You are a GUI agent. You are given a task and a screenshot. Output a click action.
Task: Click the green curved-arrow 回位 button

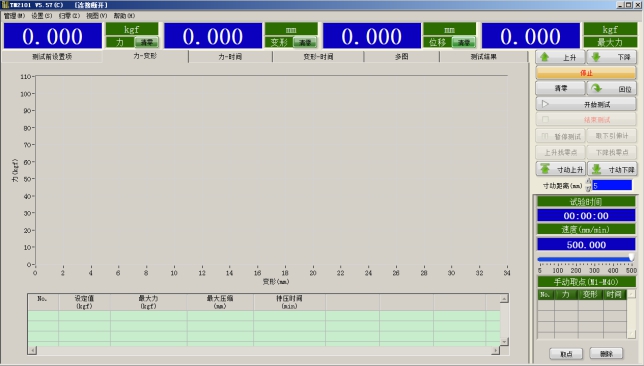tap(611, 88)
